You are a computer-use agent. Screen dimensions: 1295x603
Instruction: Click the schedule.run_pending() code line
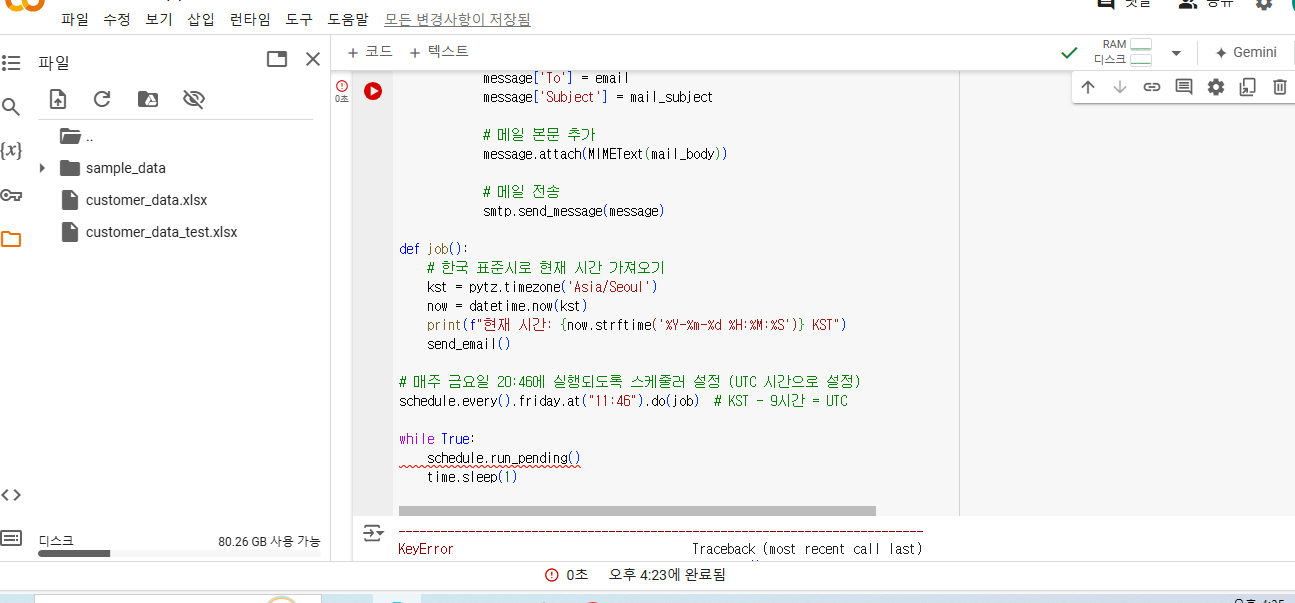tap(504, 458)
